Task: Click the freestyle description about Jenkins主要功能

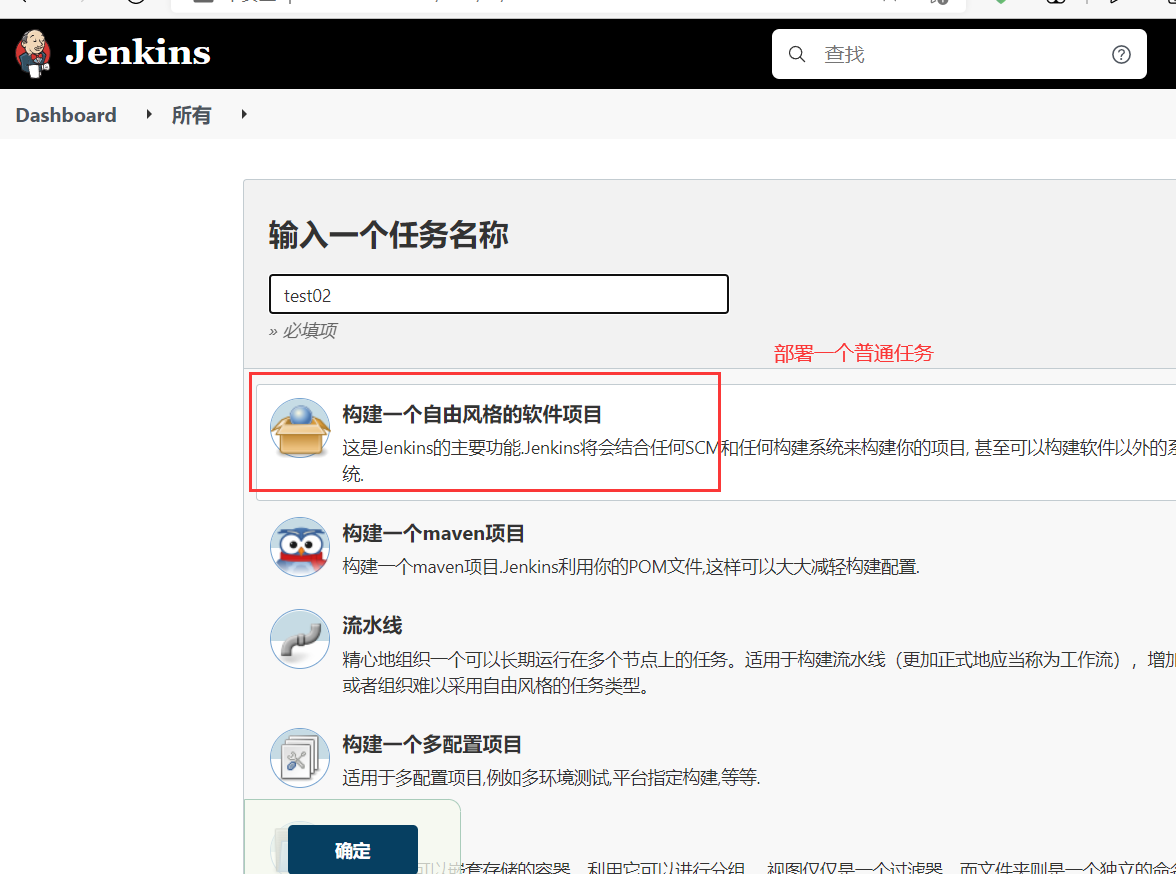Action: click(759, 461)
